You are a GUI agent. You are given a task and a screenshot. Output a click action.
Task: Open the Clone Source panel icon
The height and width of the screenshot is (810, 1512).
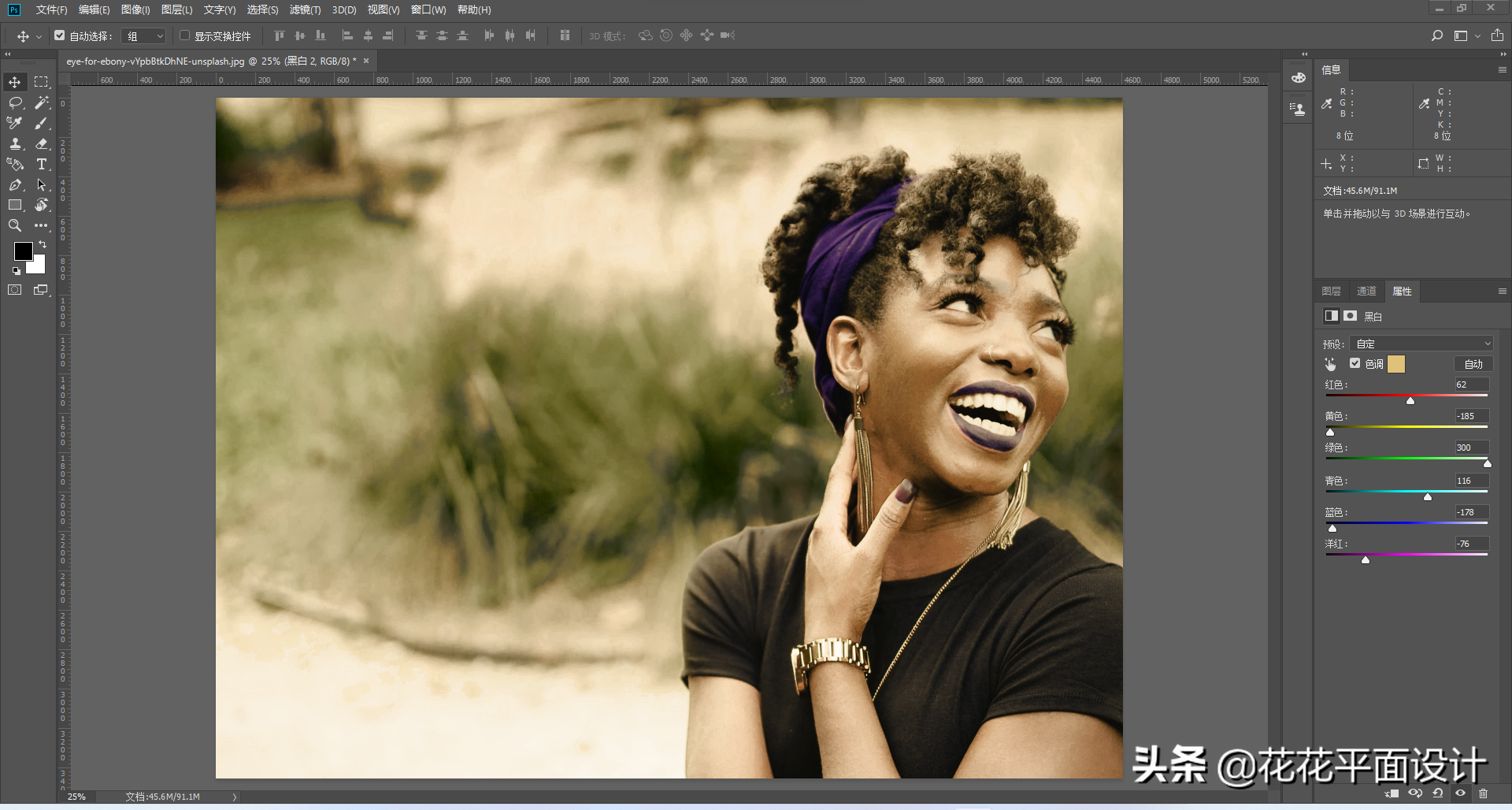point(1299,109)
